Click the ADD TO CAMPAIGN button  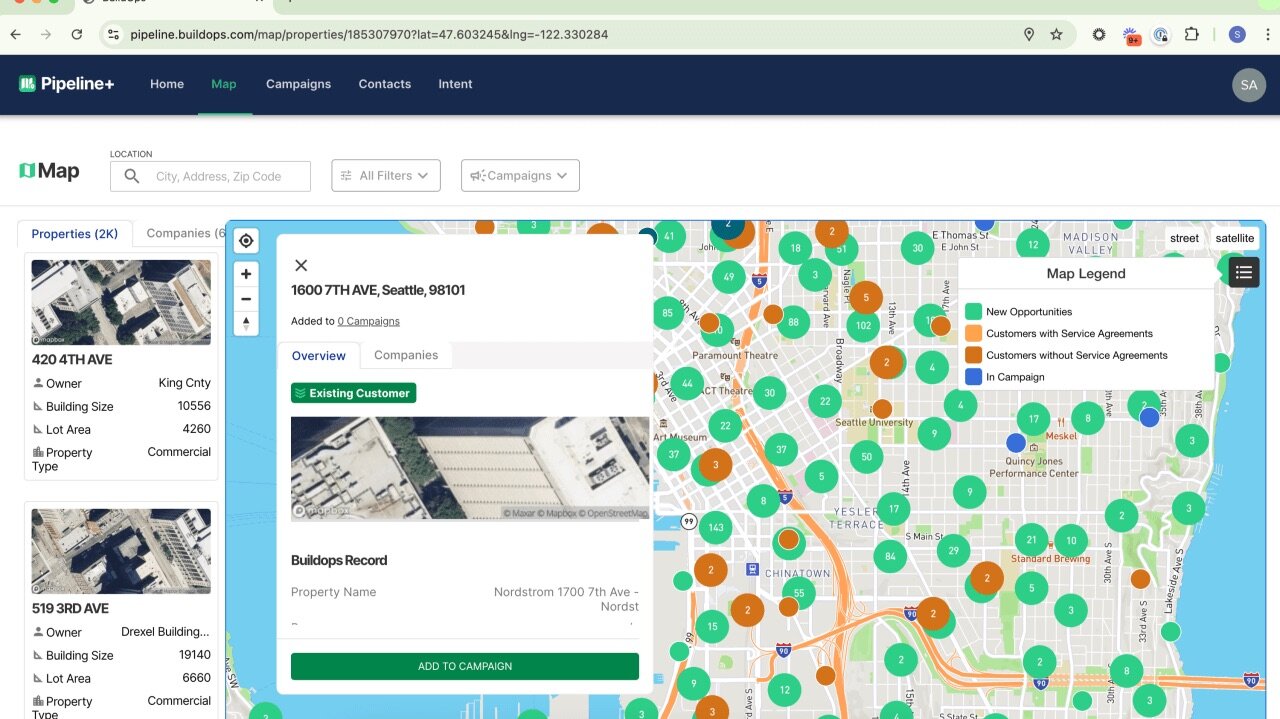(465, 666)
